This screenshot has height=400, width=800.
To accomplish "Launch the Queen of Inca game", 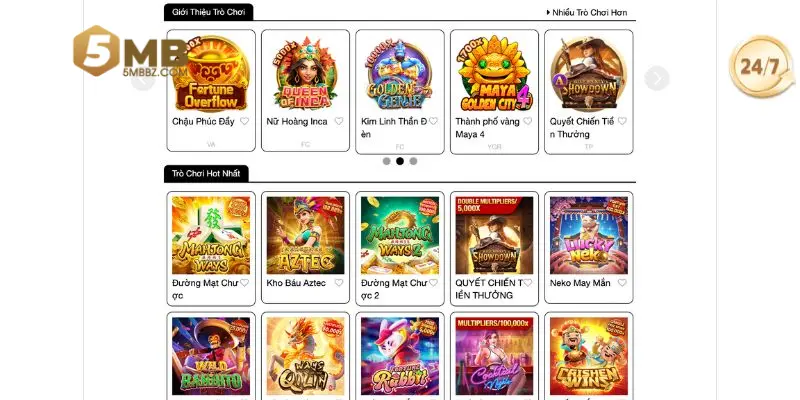I will [x=305, y=73].
